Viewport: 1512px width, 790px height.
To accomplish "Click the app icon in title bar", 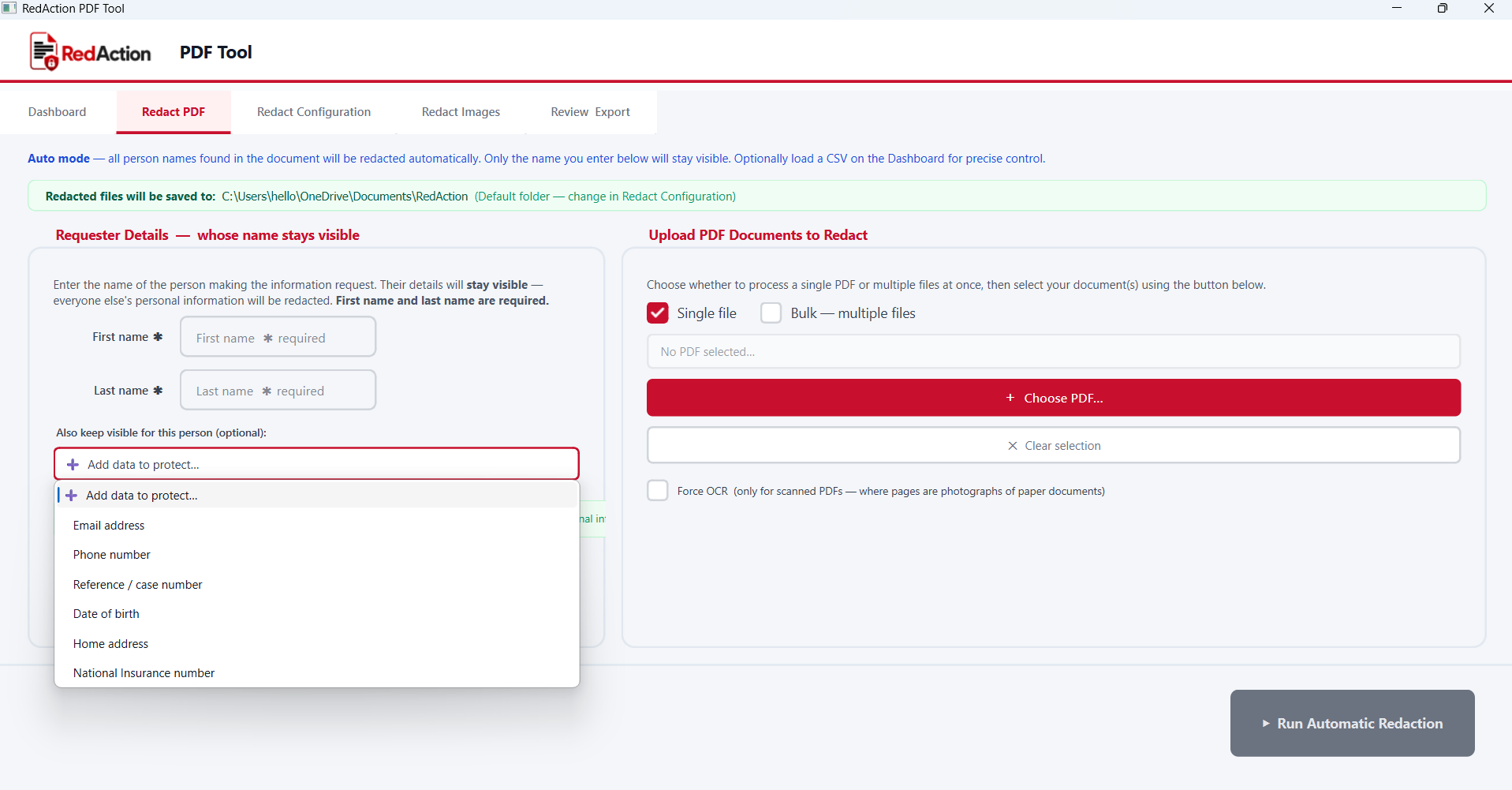I will pyautogui.click(x=9, y=8).
